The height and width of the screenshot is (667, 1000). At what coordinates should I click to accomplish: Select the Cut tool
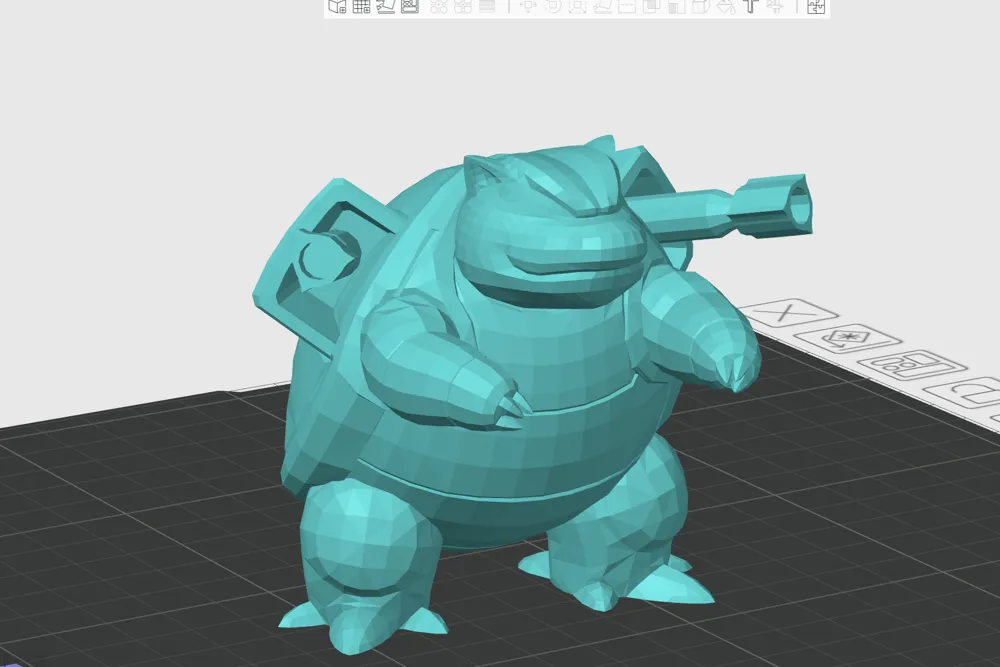(x=627, y=6)
